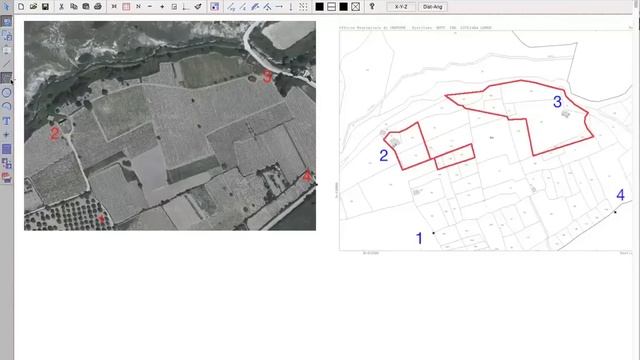Cut the selection with scissors icon
The width and height of the screenshot is (640, 360).
tap(61, 7)
